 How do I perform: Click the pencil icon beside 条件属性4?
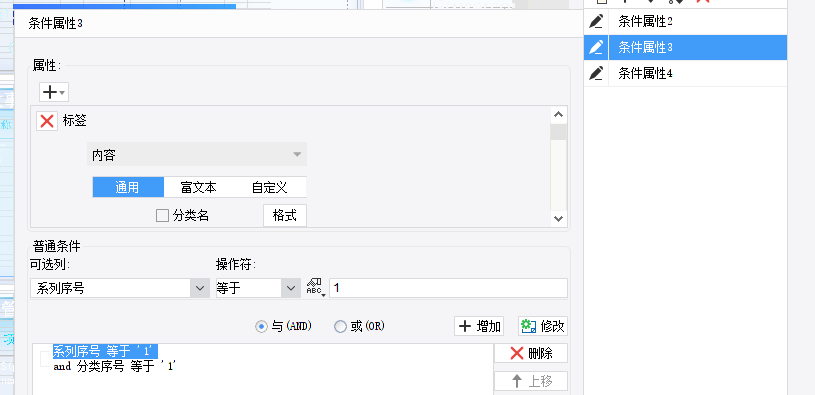tap(596, 73)
